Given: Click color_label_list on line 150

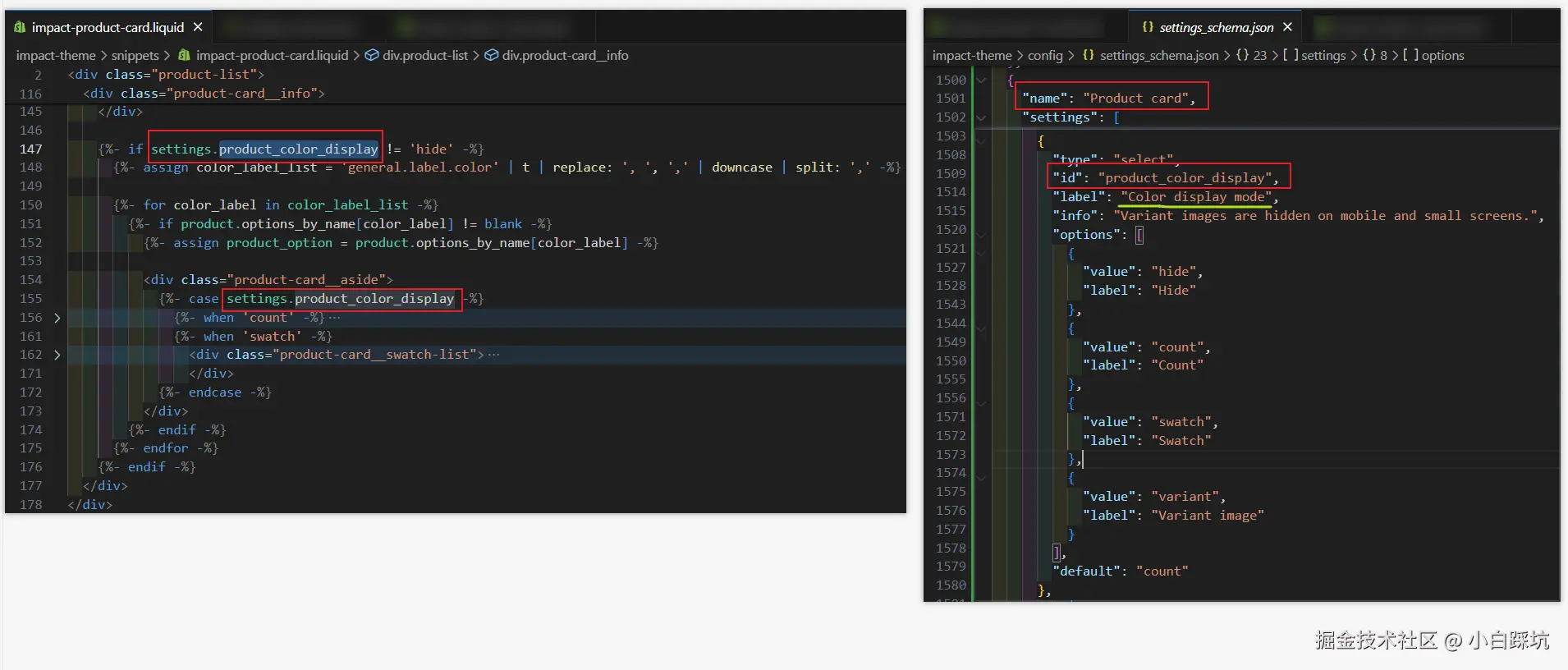Looking at the screenshot, I should pyautogui.click(x=347, y=205).
